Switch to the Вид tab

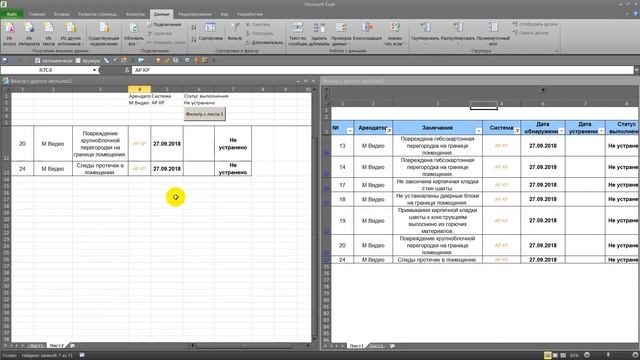(224, 14)
